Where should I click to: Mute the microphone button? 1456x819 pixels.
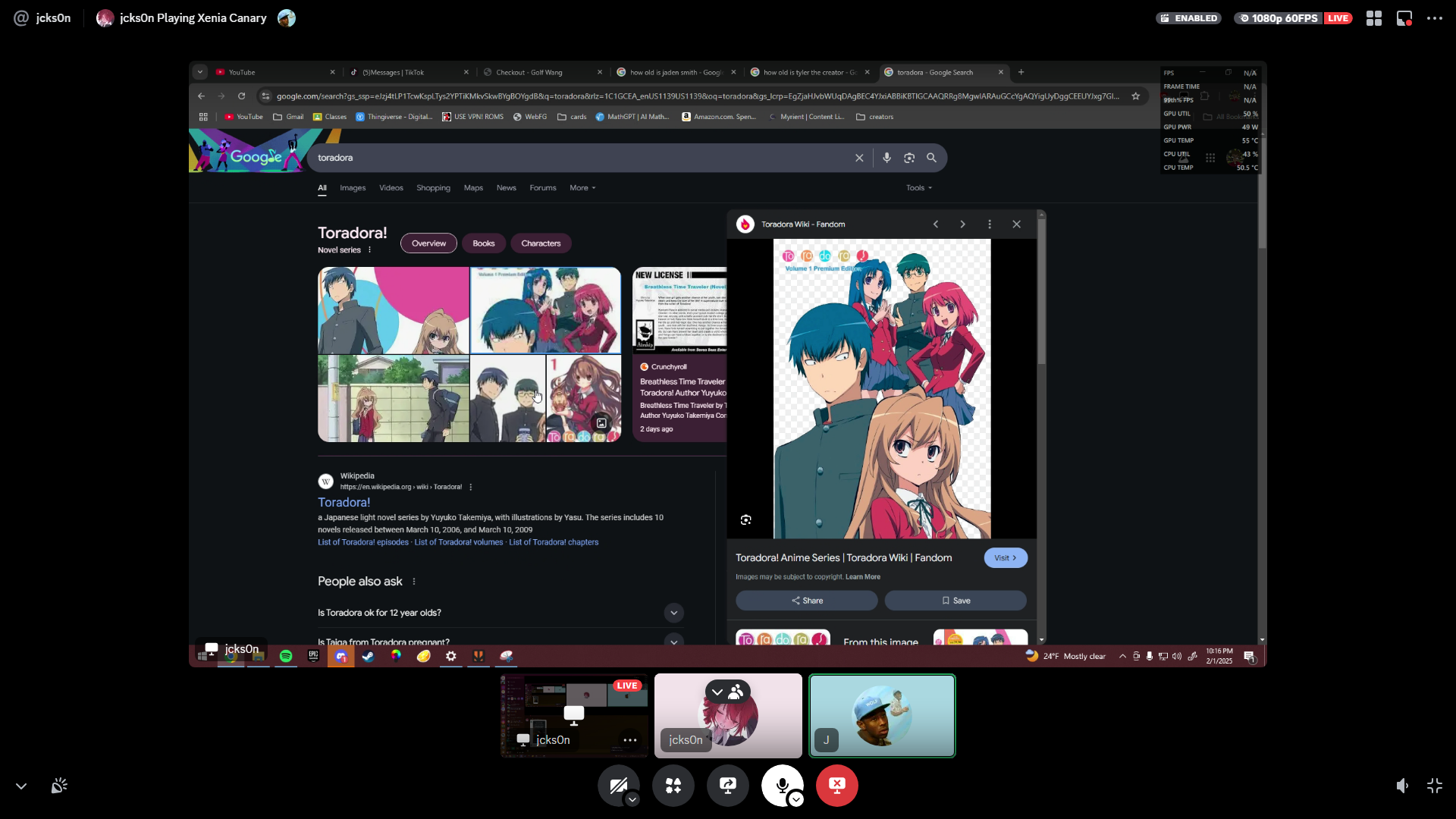pos(781,784)
